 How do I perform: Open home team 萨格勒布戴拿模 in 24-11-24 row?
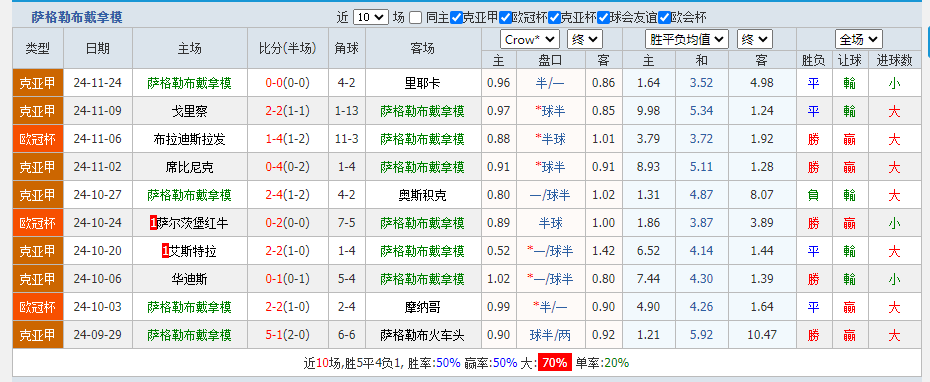(189, 83)
